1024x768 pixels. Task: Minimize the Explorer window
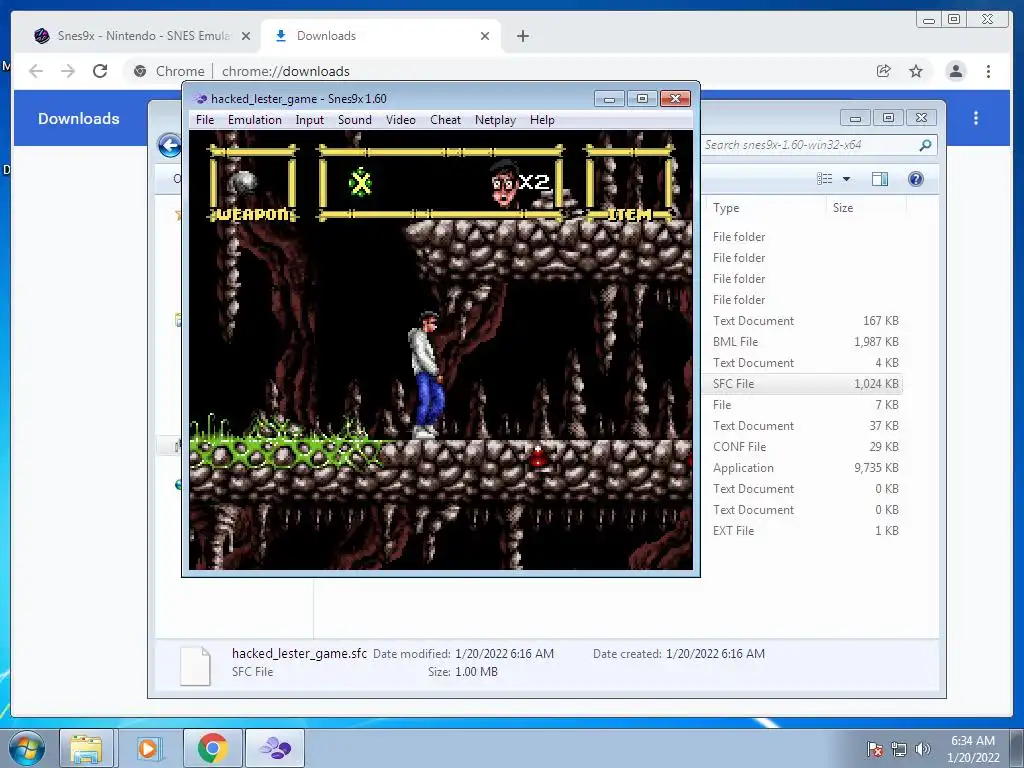pyautogui.click(x=855, y=118)
